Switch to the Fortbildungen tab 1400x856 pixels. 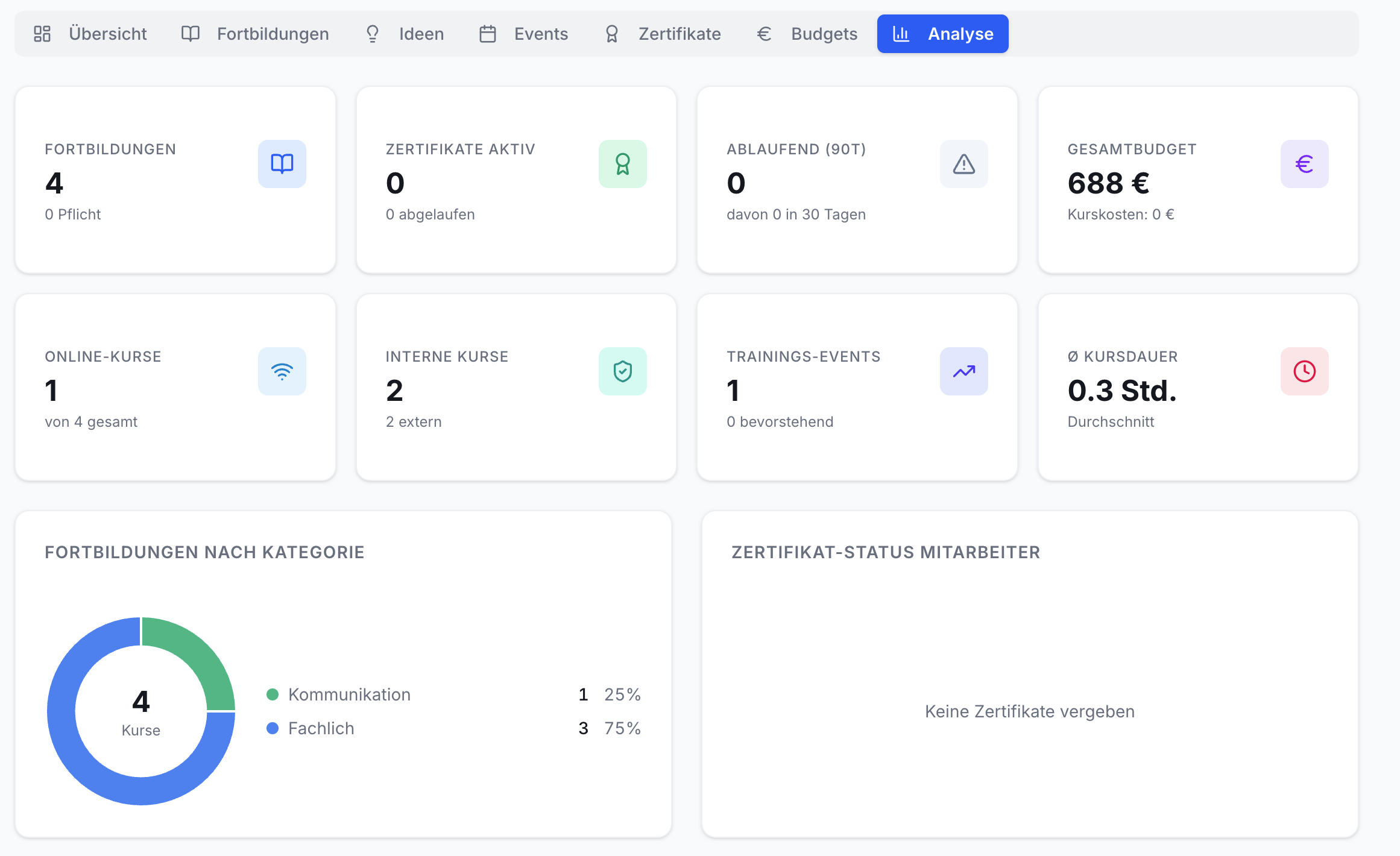(256, 34)
